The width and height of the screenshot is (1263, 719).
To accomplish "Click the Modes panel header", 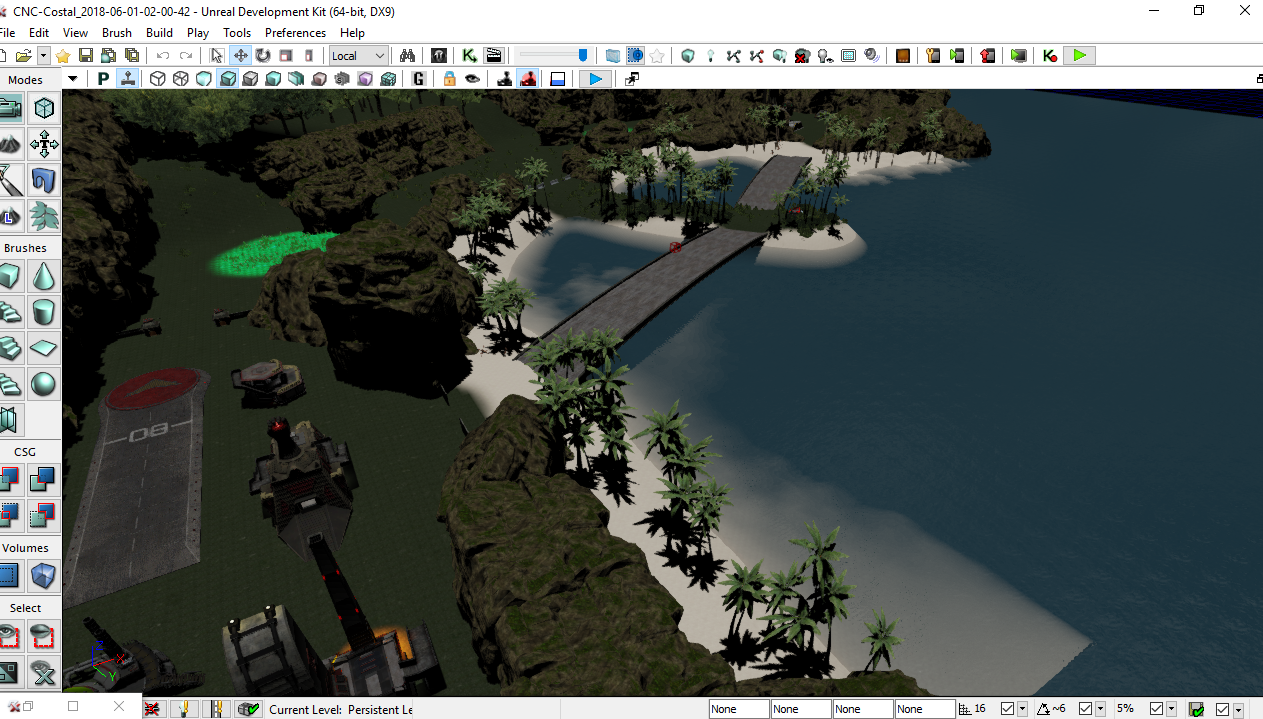I will (x=26, y=79).
